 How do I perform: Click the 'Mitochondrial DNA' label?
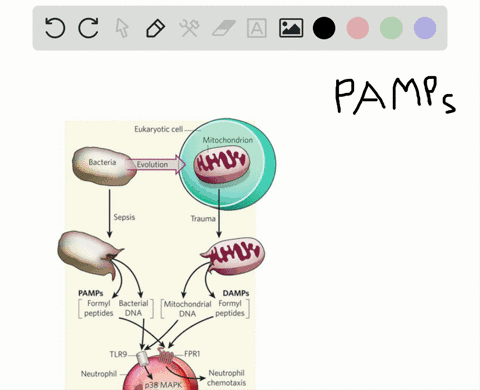tap(188, 309)
